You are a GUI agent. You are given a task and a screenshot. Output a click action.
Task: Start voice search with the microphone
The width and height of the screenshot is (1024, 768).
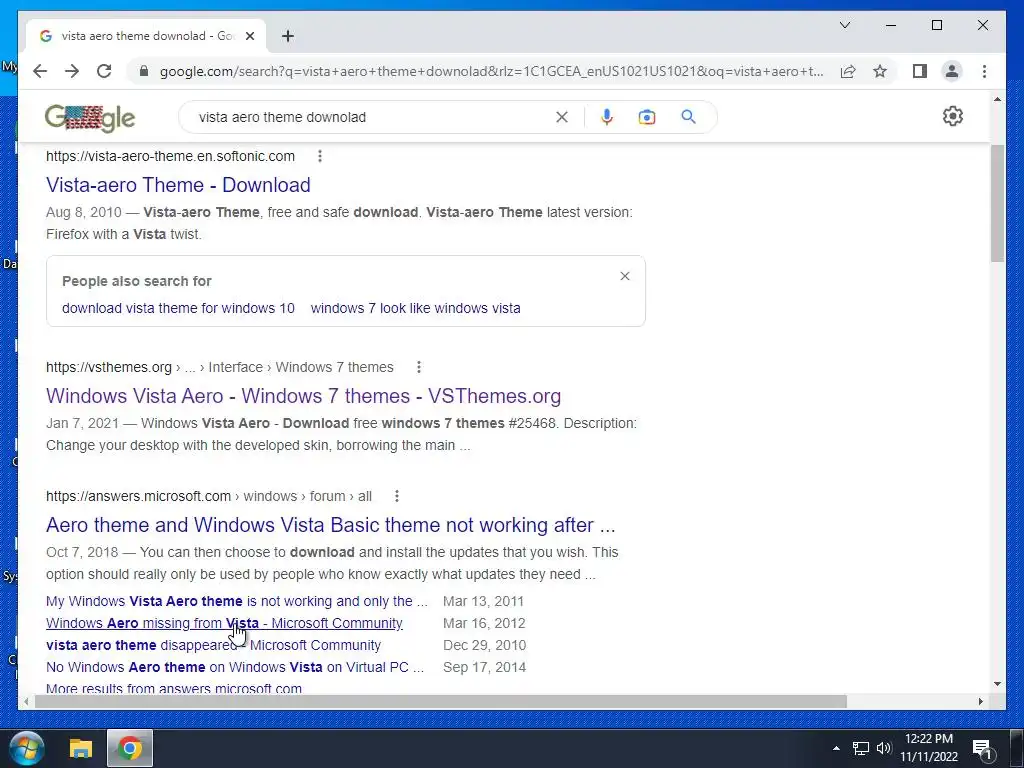click(607, 117)
